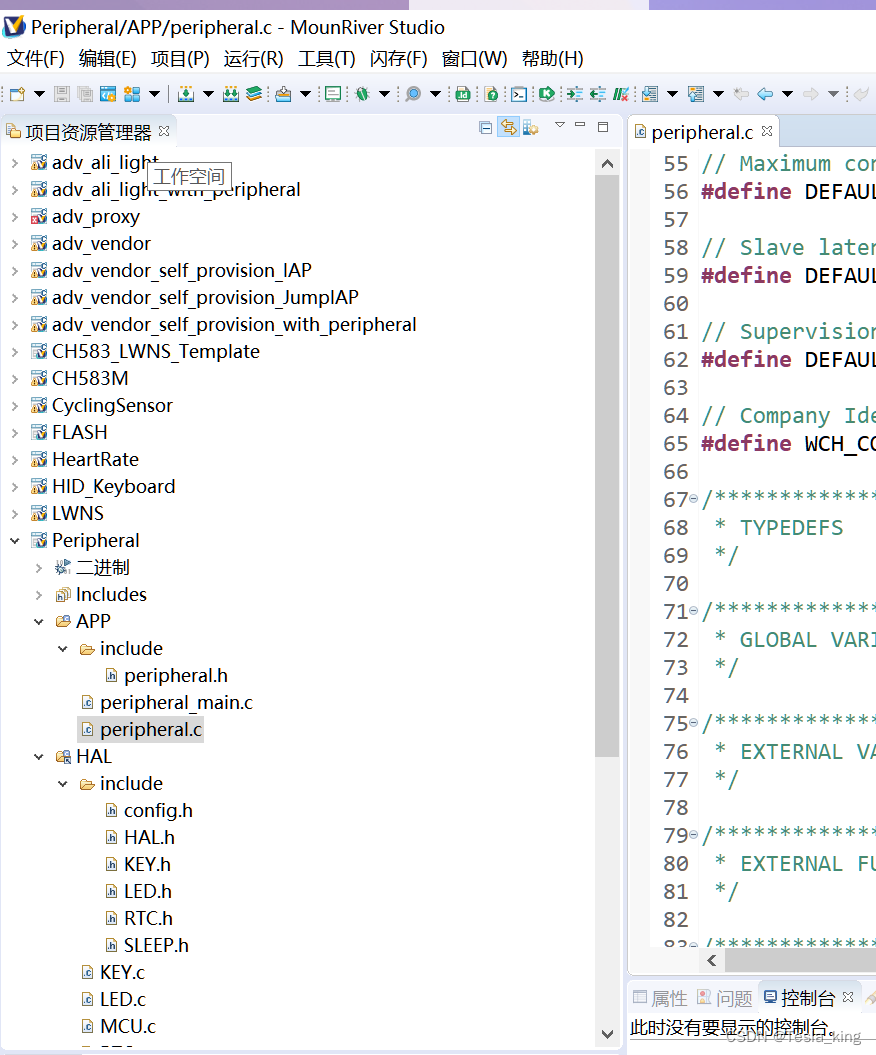Click the blue window with gear icon
The height and width of the screenshot is (1055, 876).
coord(108,94)
